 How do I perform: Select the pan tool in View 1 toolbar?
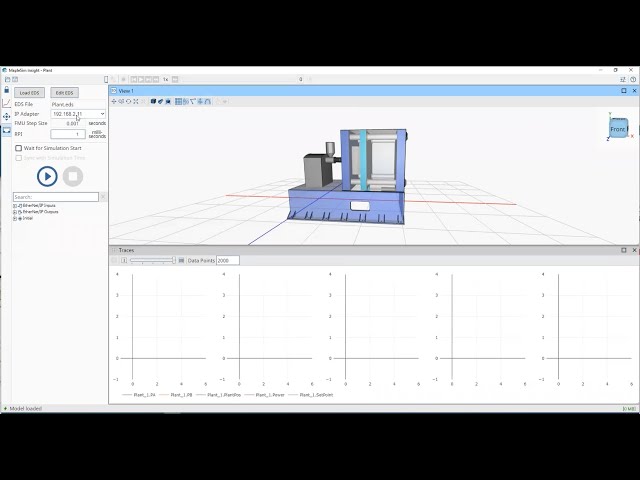pos(114,101)
